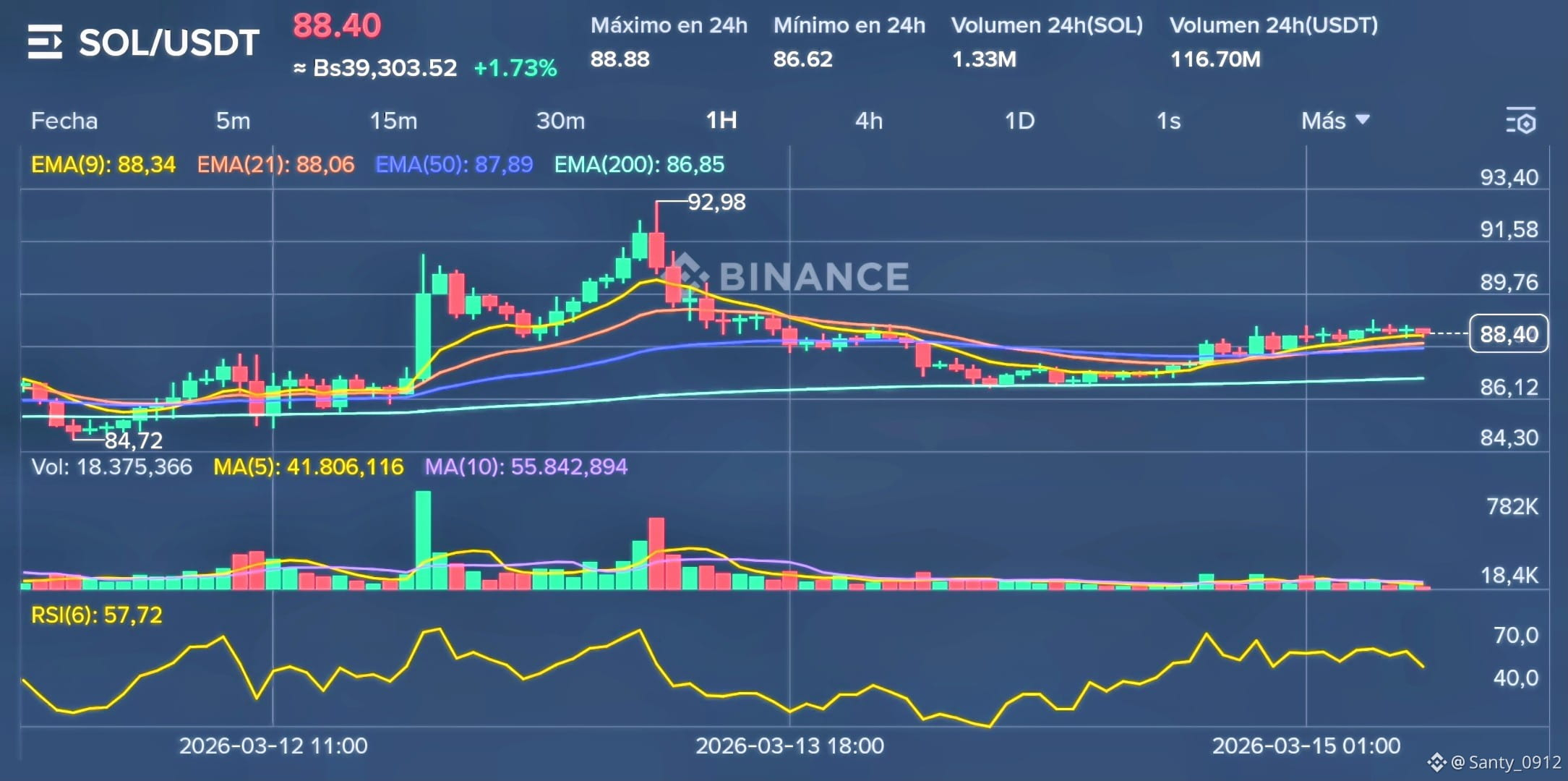The width and height of the screenshot is (1568, 781).
Task: Click the RSI(6): 57,72 label
Action: click(97, 615)
